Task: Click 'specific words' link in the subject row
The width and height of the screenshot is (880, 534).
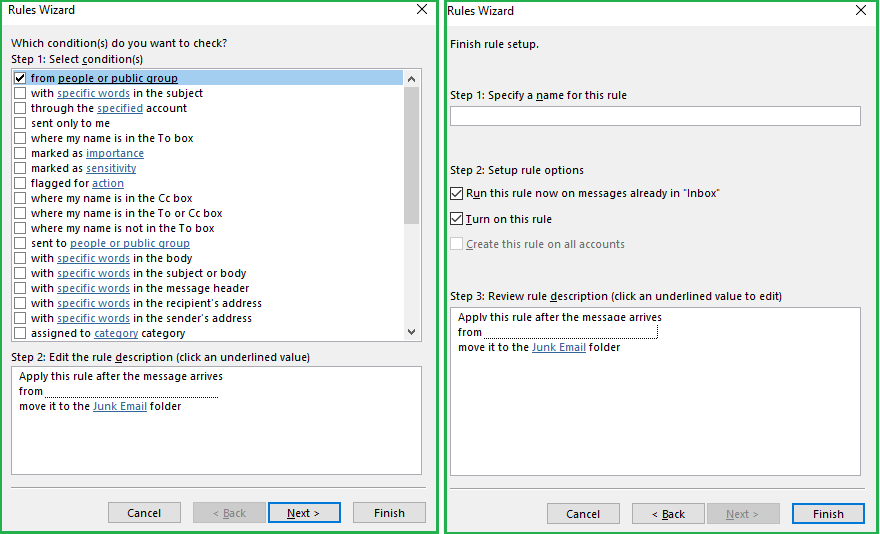Action: click(x=93, y=93)
